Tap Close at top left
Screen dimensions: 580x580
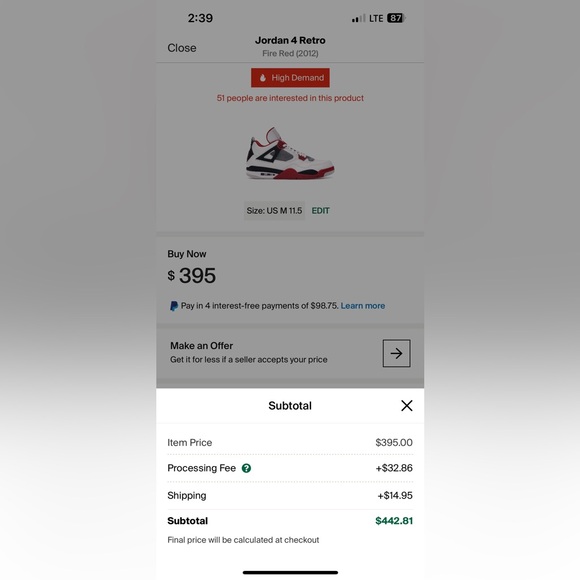pyautogui.click(x=182, y=48)
